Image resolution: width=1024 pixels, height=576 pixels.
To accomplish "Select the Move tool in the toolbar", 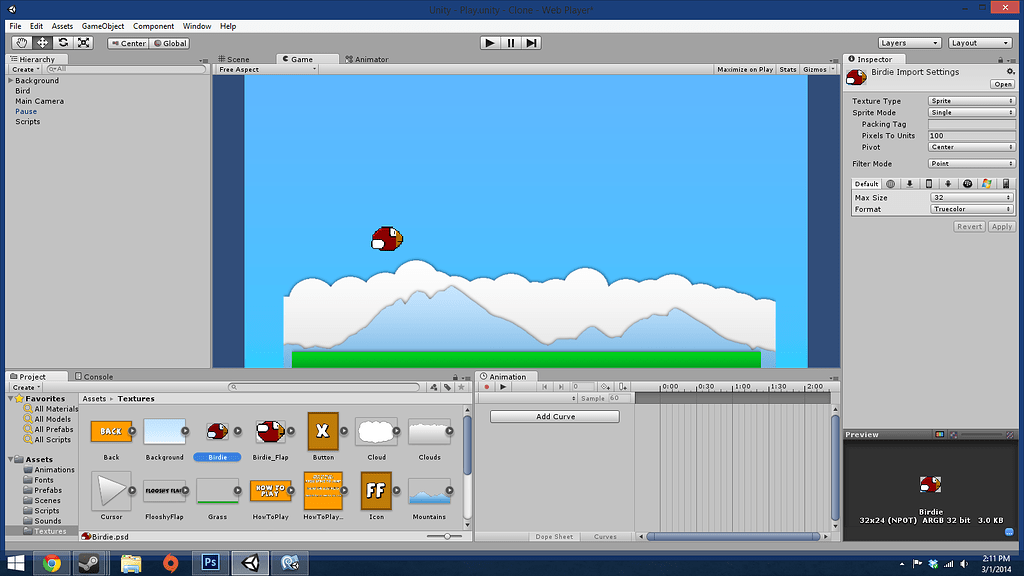I will tap(41, 42).
